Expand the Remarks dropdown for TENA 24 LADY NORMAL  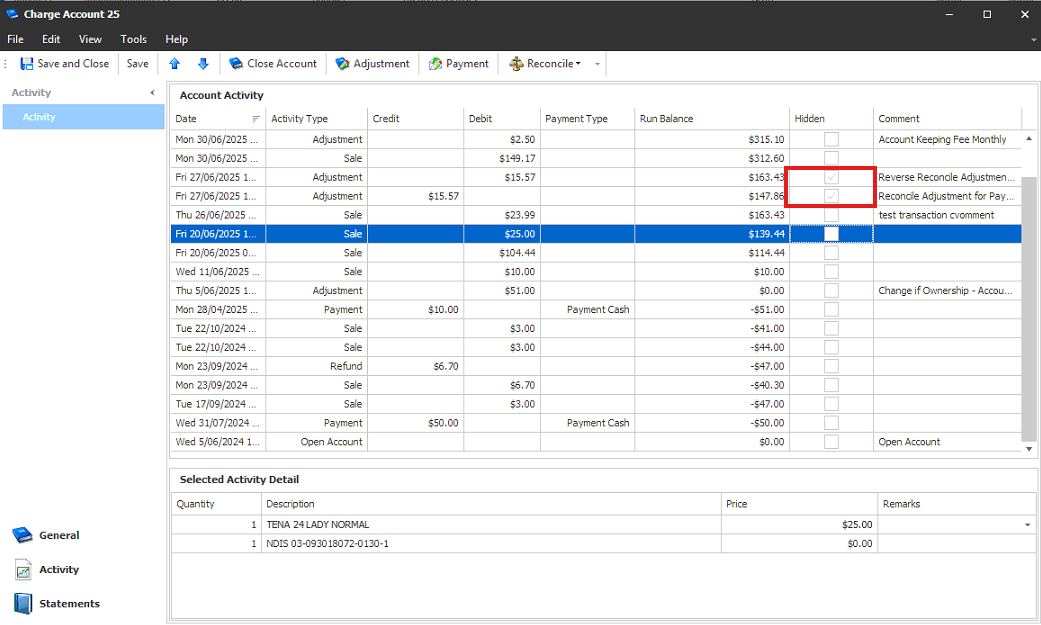(1027, 523)
